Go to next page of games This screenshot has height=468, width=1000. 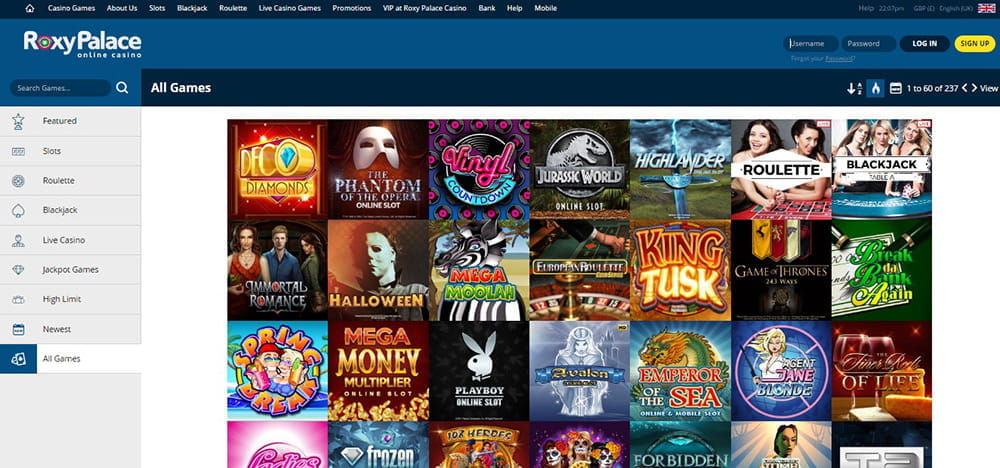point(974,88)
